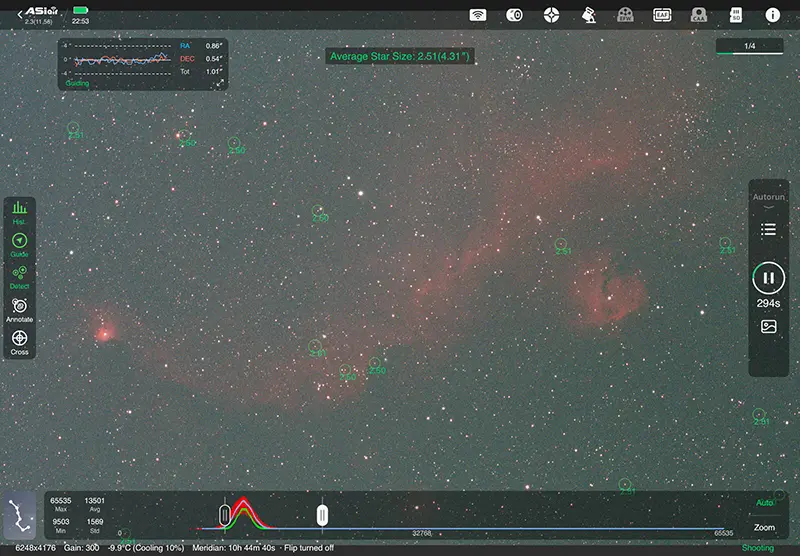Open the sky atlas constellation thumbnail
The width and height of the screenshot is (800, 556).
[20, 516]
